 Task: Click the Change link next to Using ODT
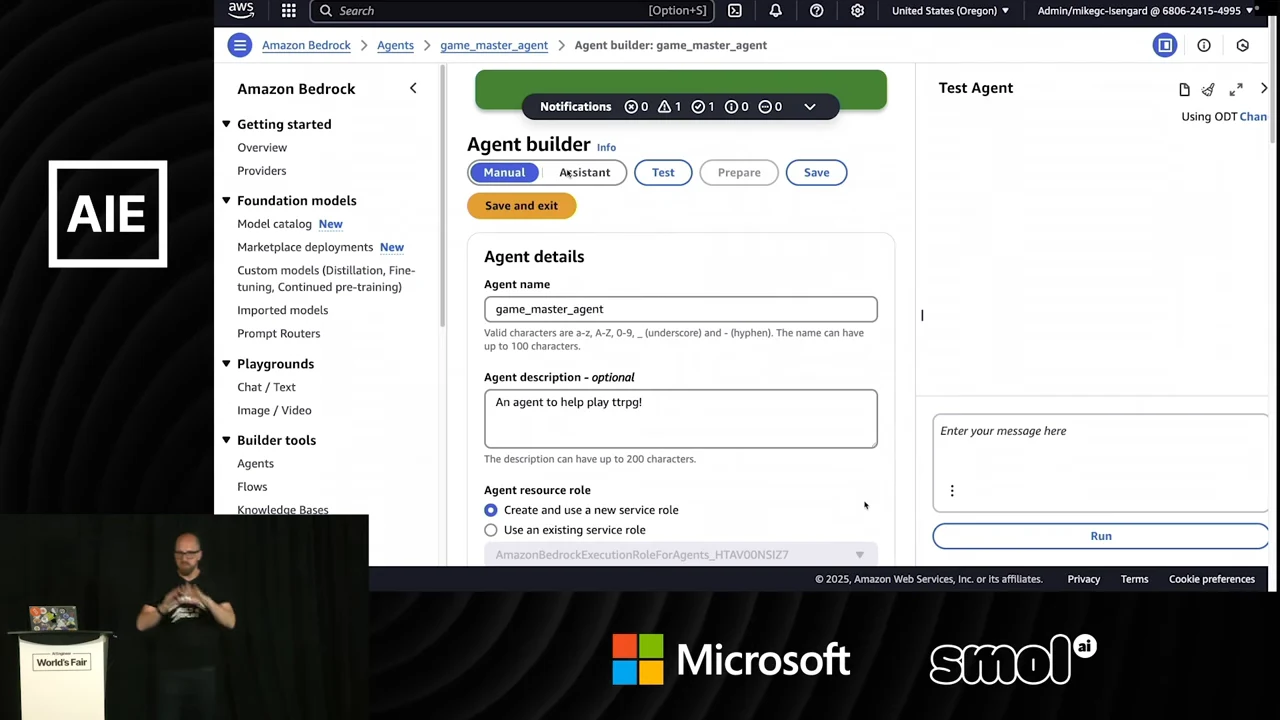(1254, 116)
